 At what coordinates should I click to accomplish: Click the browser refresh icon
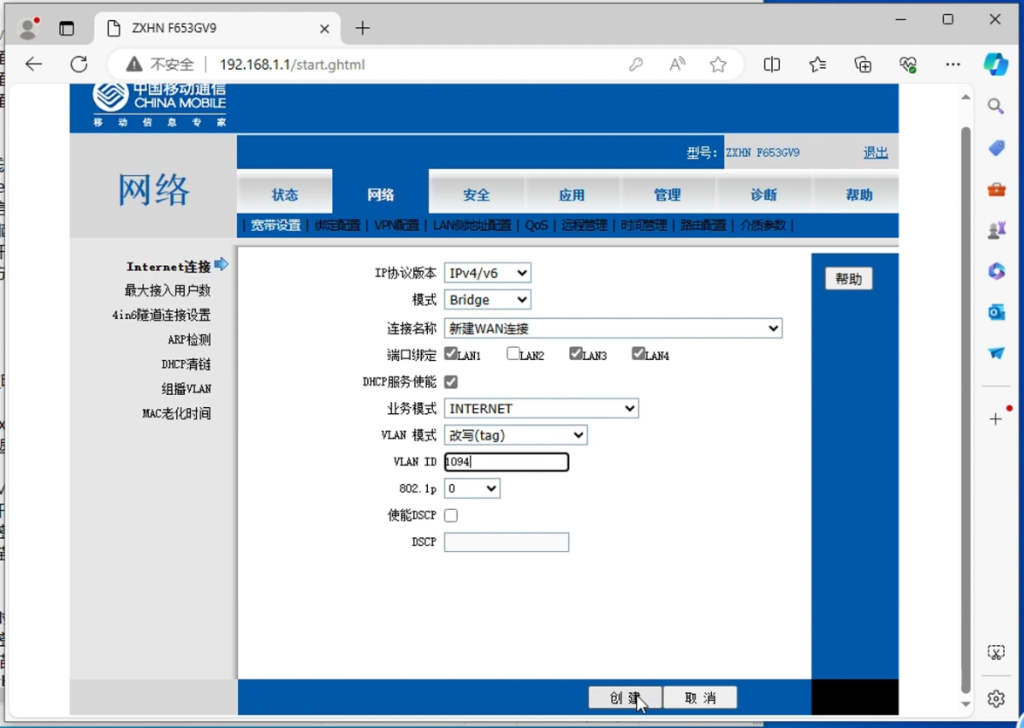[79, 64]
